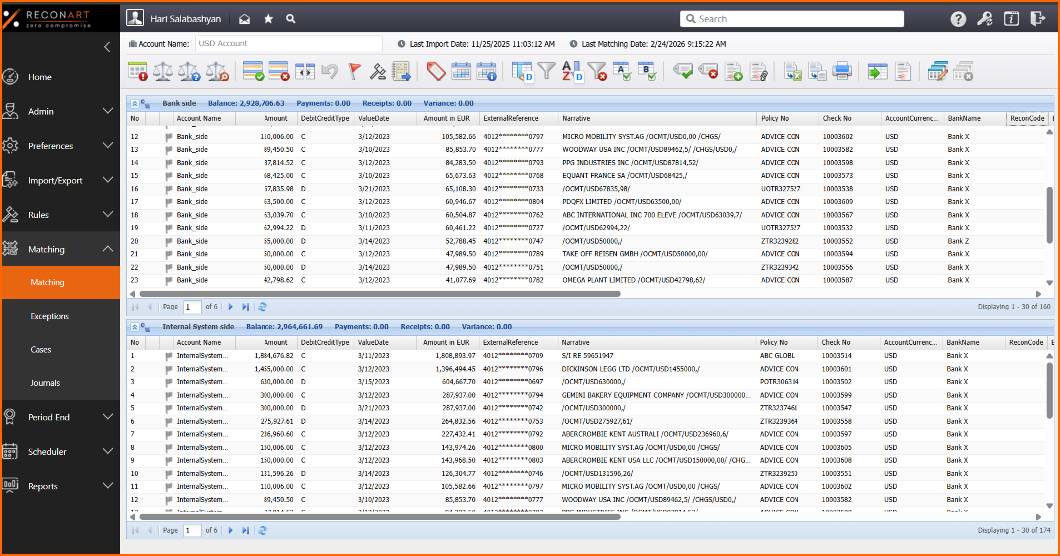Click the funnel filter icon

coord(546,71)
